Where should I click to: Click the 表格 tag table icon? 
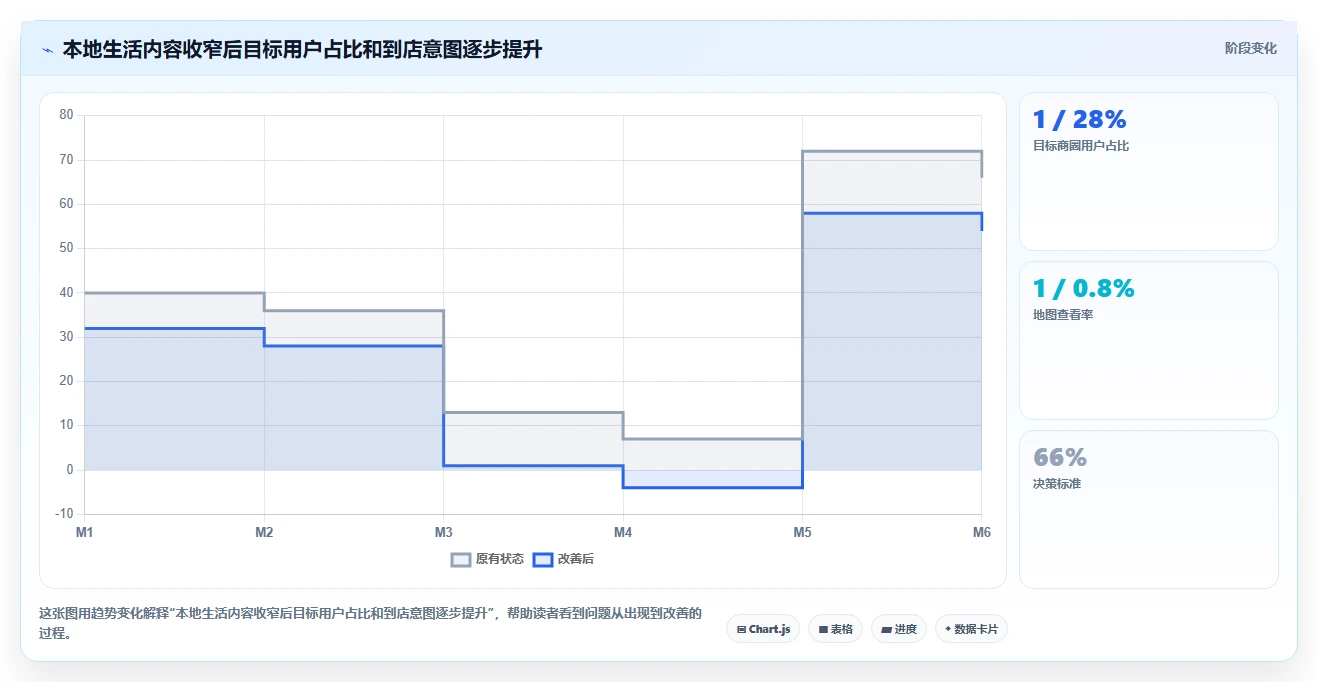(x=823, y=629)
